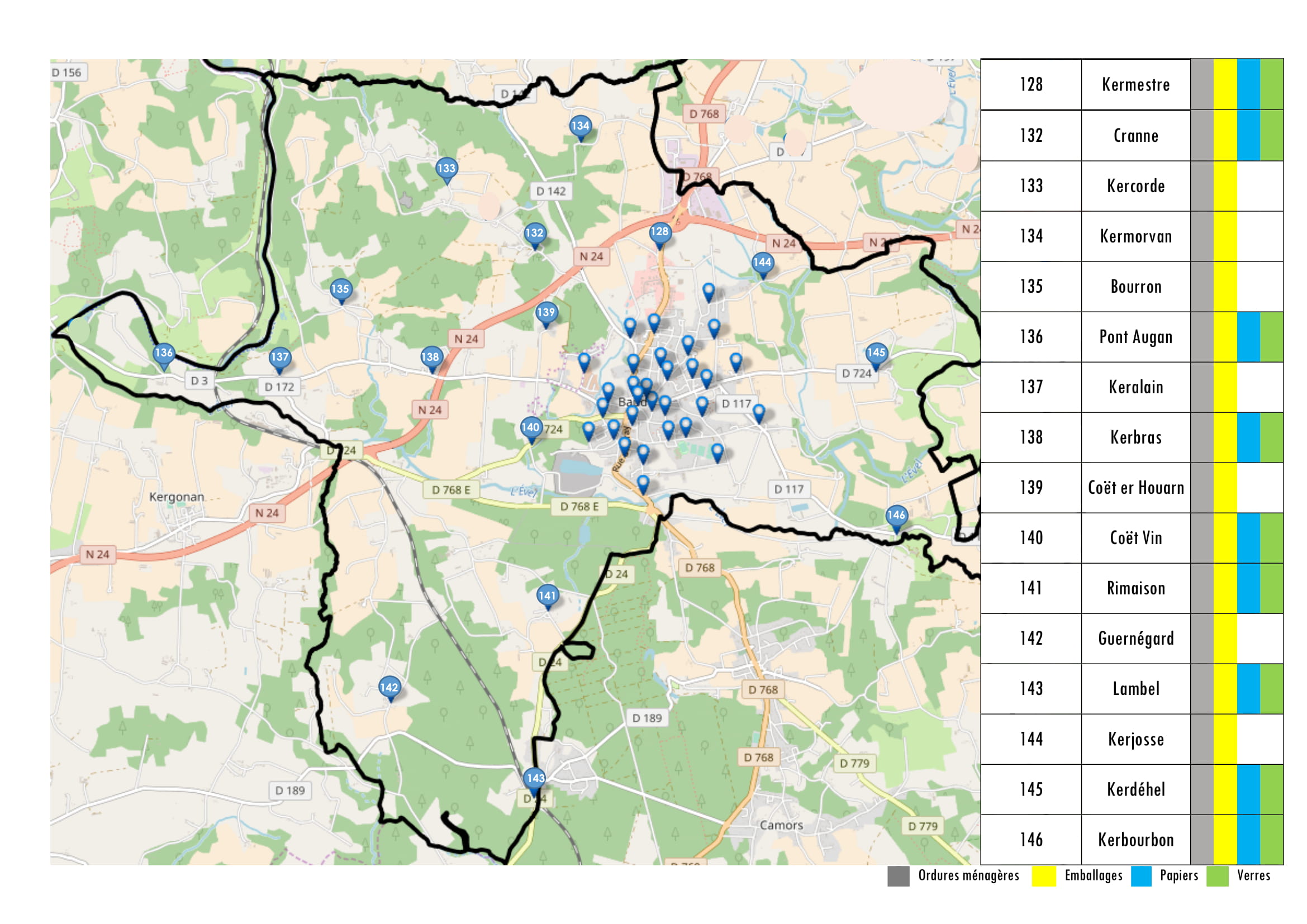1307x924 pixels.
Task: Click the gray Ordures ménagères legend swatch
Action: tap(899, 876)
